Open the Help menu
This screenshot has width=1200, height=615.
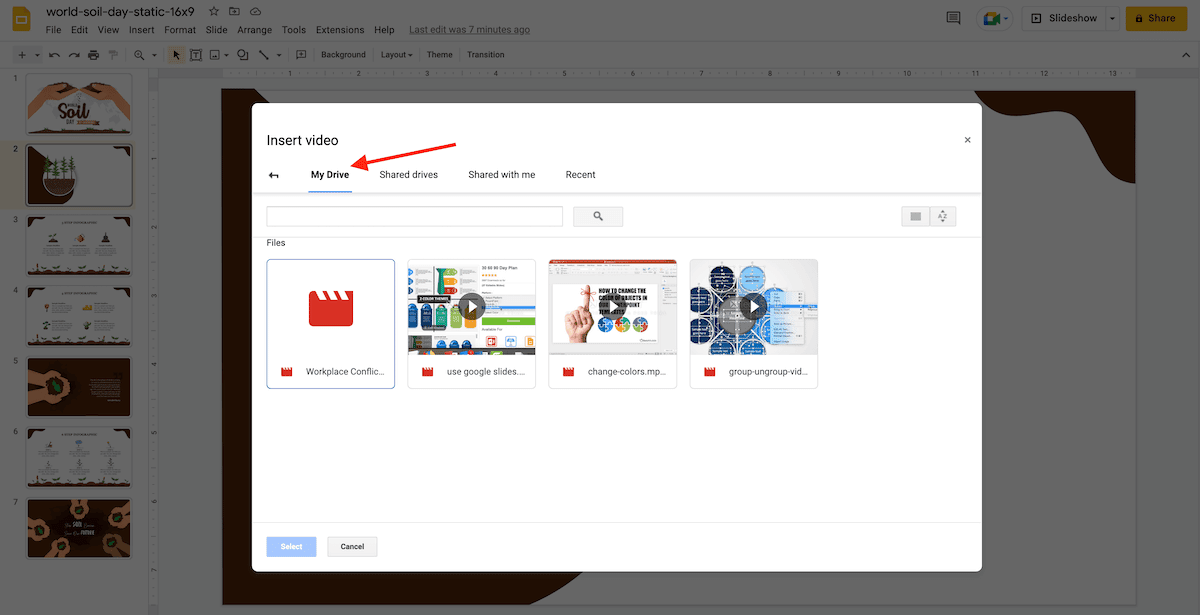pos(384,30)
